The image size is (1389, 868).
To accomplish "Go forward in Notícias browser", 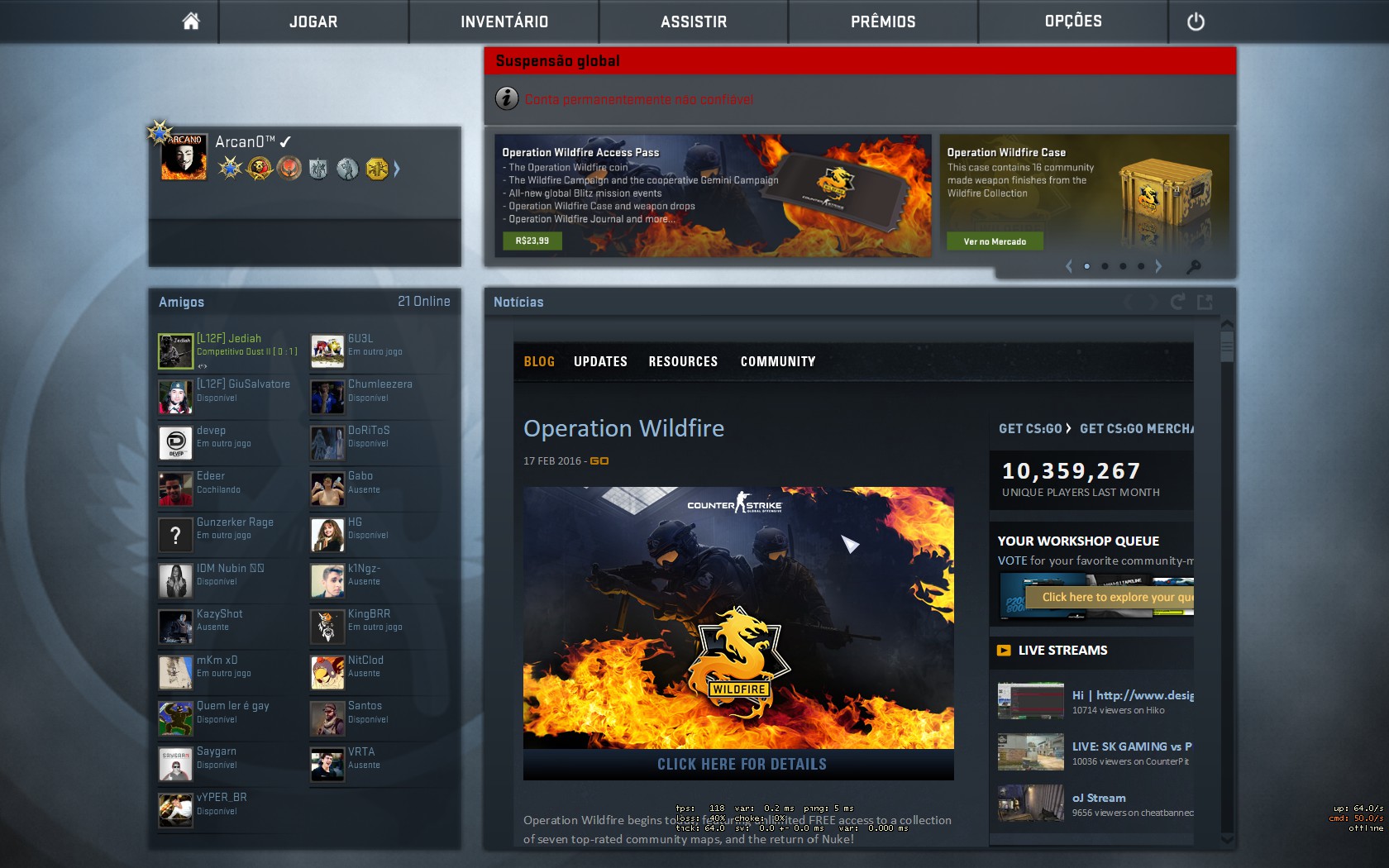I will tap(1152, 303).
